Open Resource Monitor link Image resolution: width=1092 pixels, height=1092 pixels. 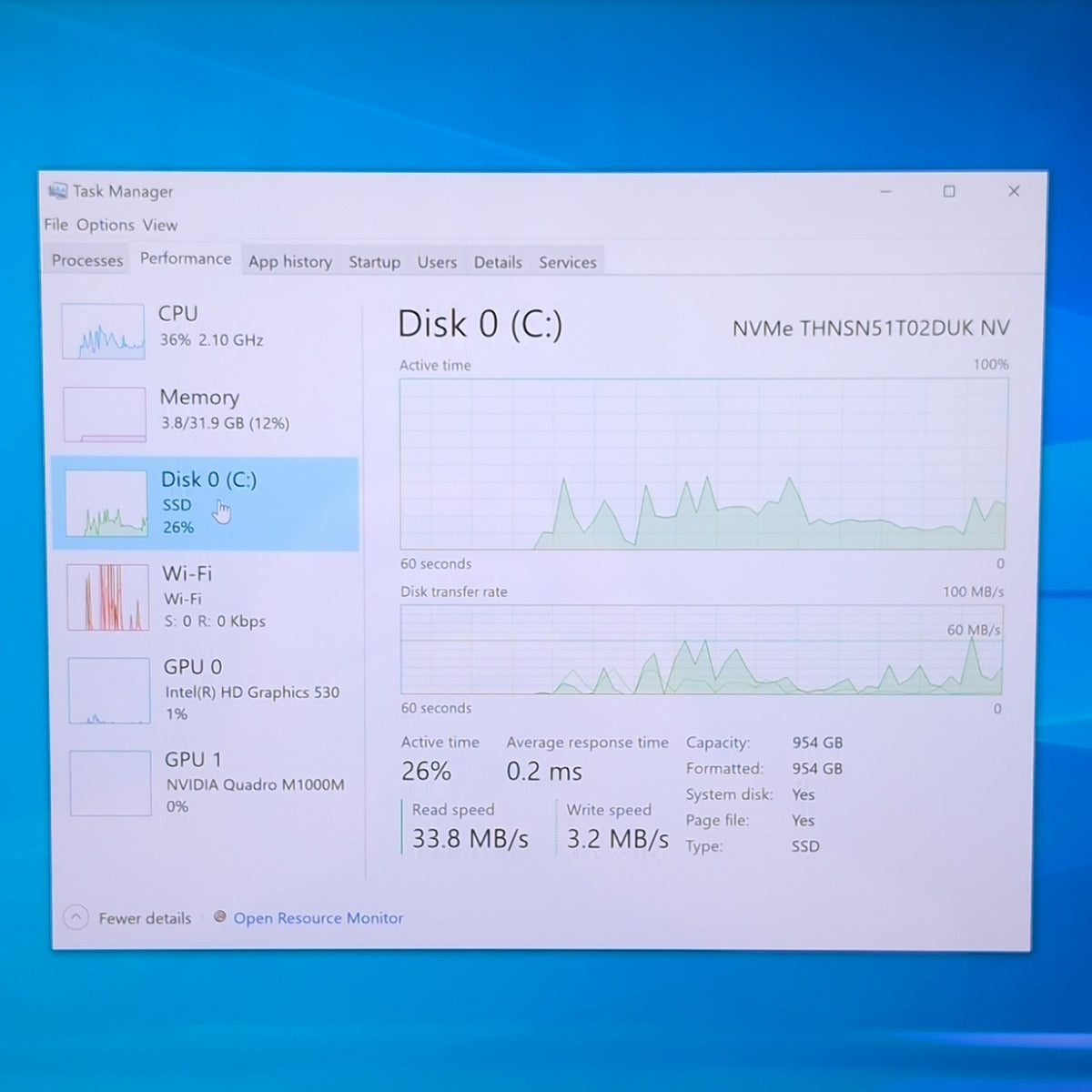[x=318, y=918]
